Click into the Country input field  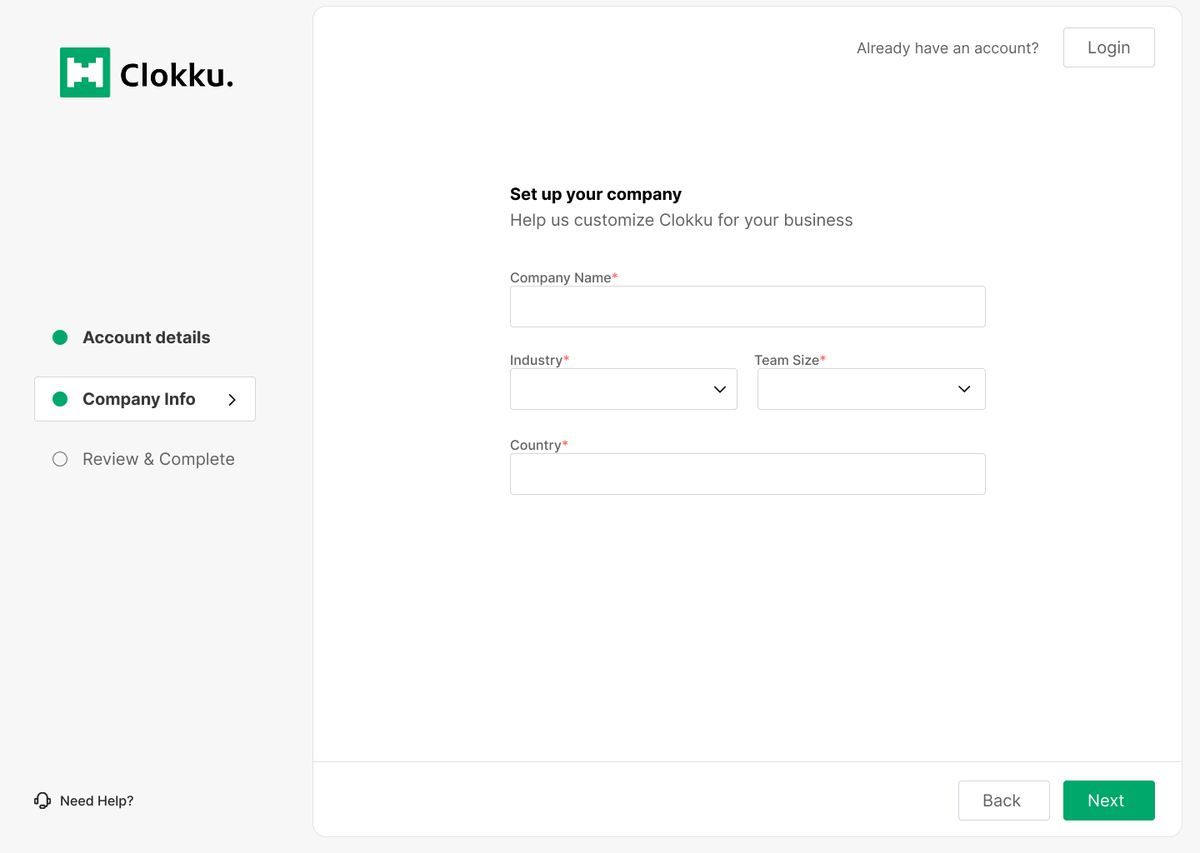coord(747,474)
